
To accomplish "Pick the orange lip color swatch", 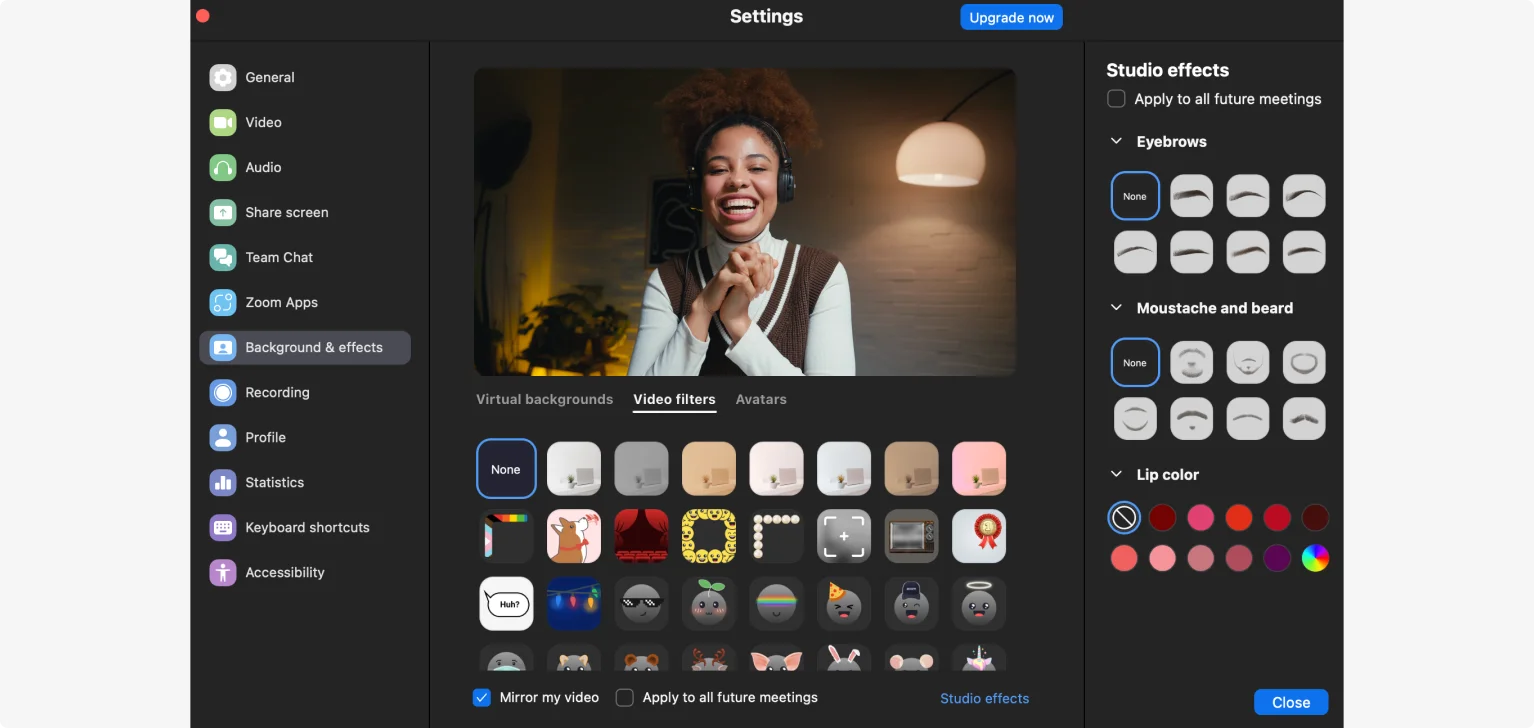I will click(1238, 517).
